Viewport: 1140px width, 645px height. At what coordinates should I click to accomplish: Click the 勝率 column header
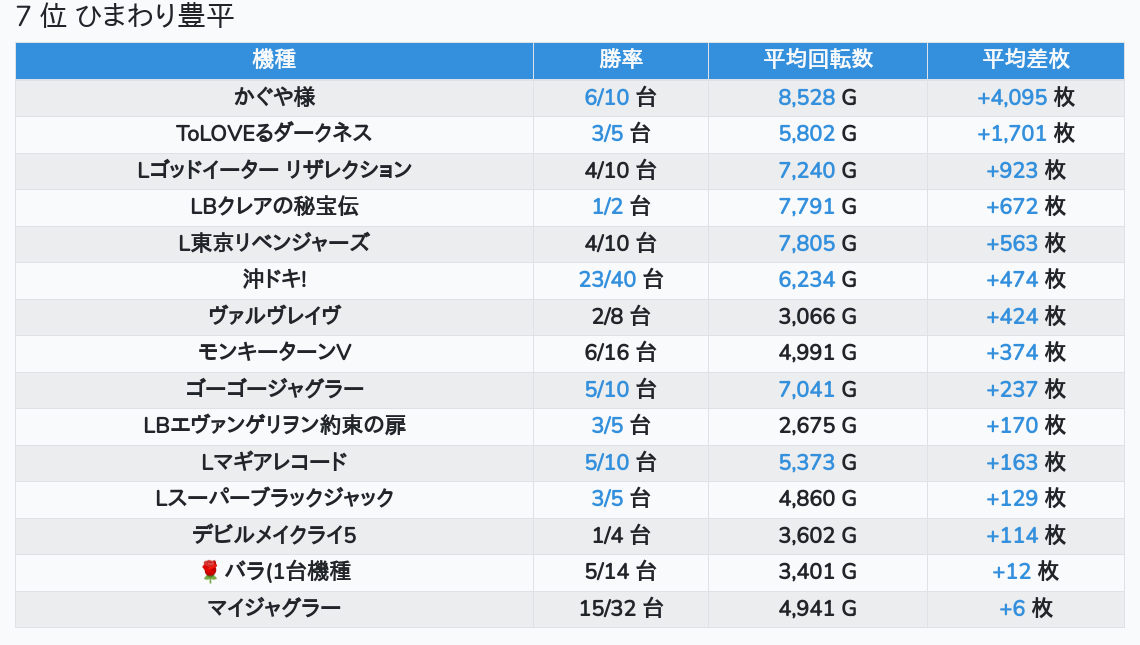coord(620,60)
